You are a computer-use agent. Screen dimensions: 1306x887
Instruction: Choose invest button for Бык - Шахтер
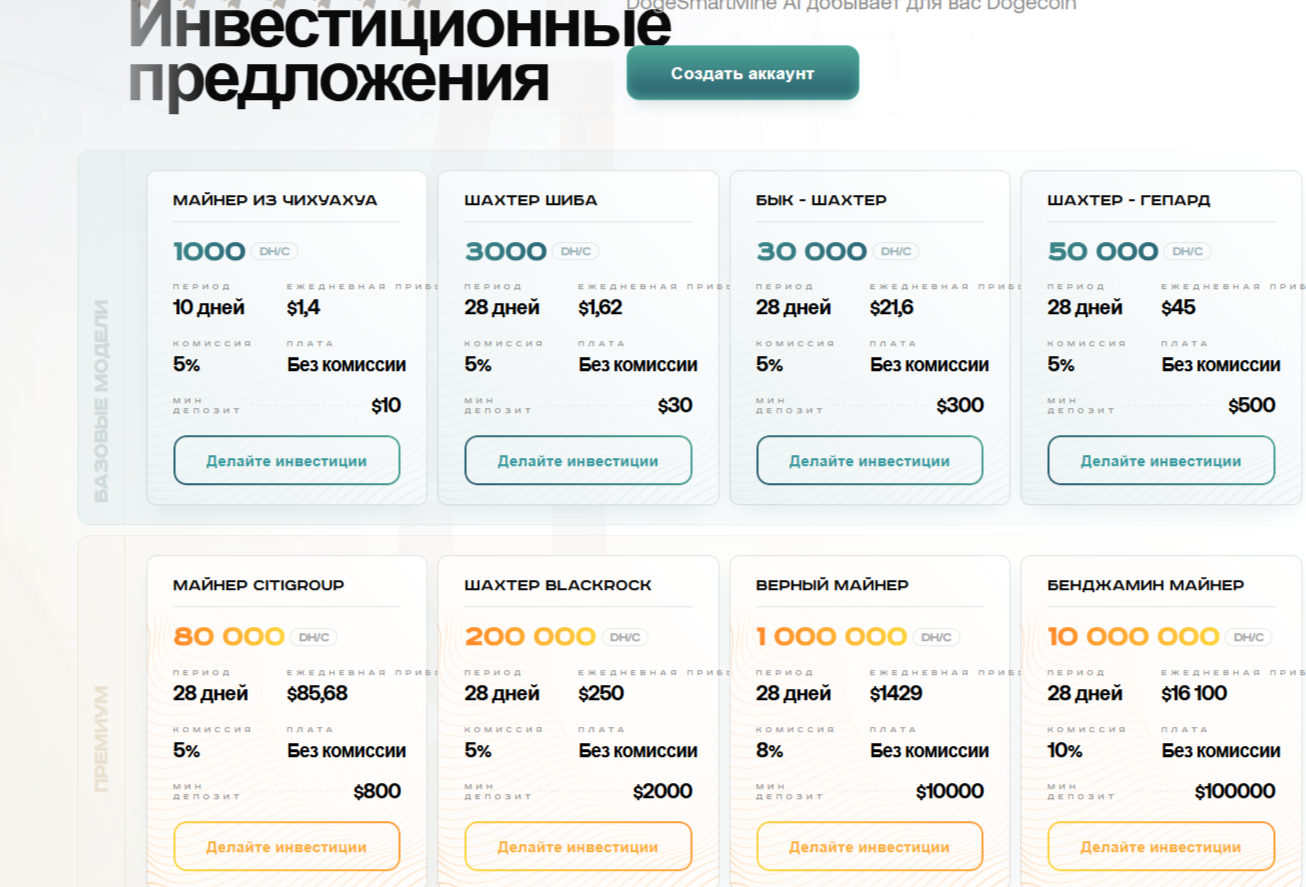(869, 461)
